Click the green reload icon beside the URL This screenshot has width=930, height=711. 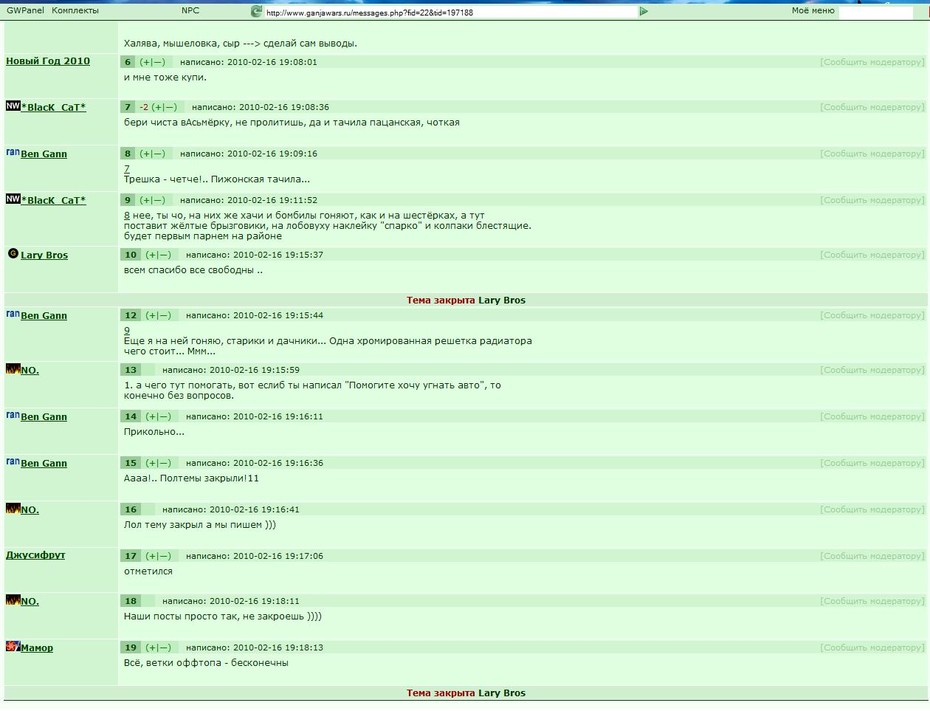256,11
